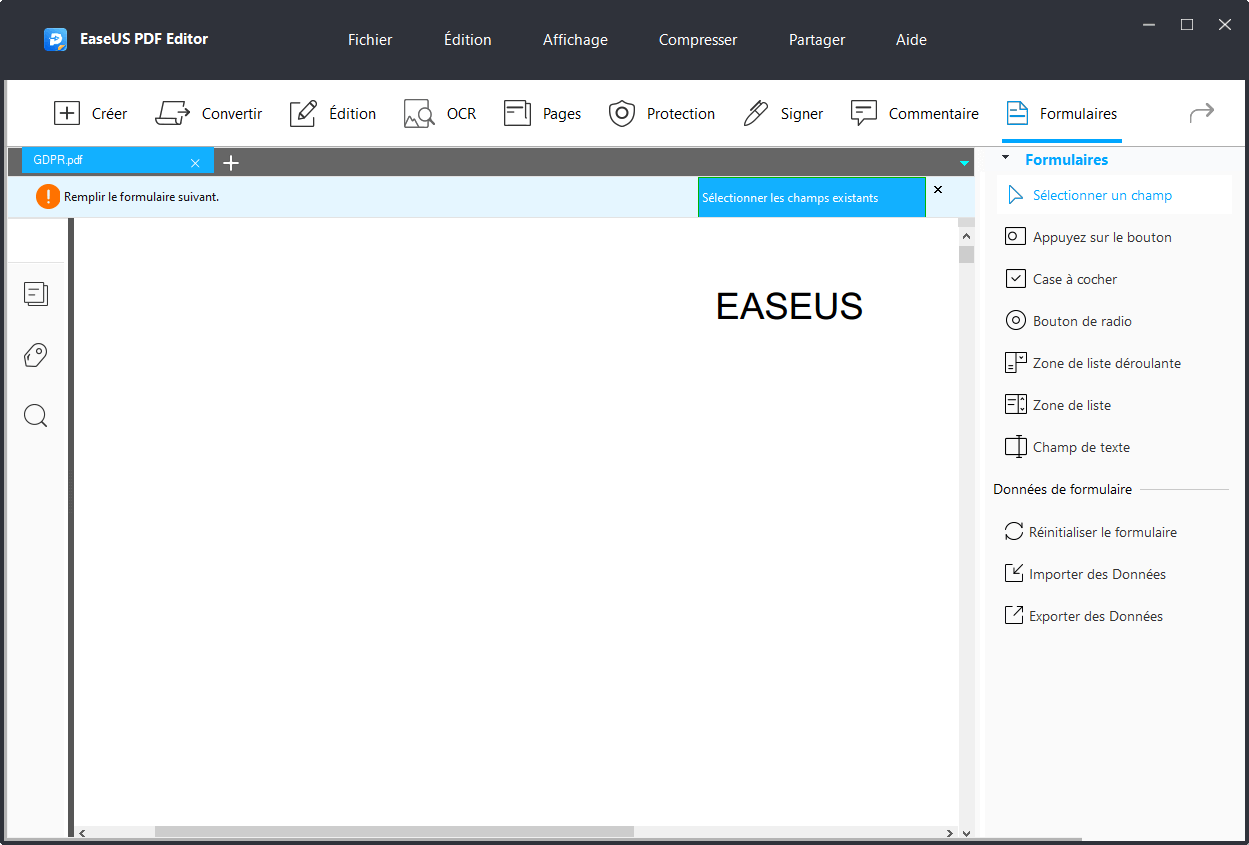
Task: Close the GDPR.pdf tab
Action: tap(195, 163)
